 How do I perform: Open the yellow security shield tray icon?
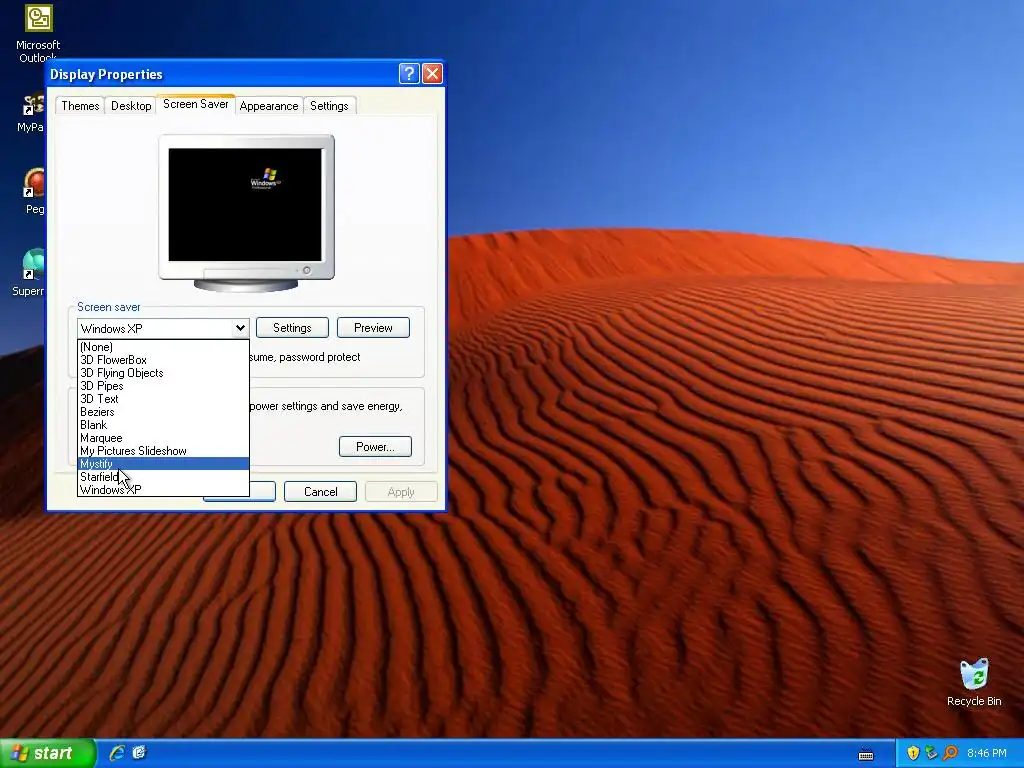pos(913,753)
